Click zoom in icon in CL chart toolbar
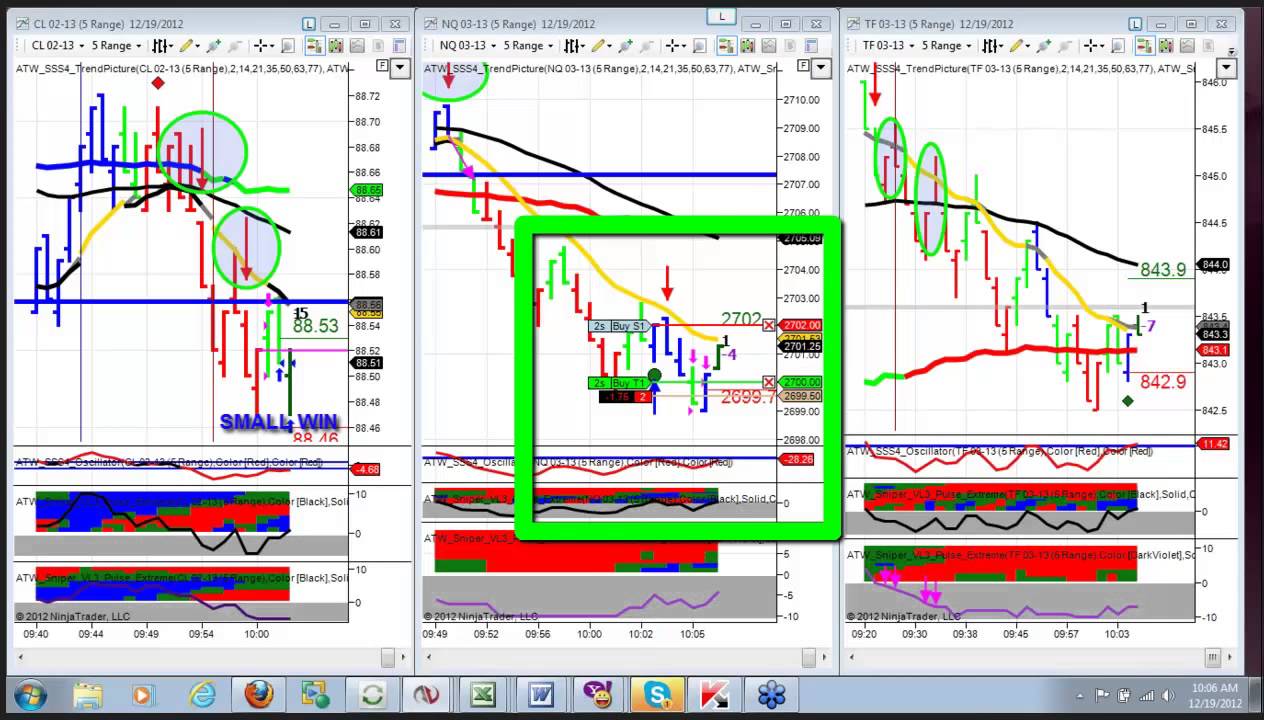 [x=213, y=45]
